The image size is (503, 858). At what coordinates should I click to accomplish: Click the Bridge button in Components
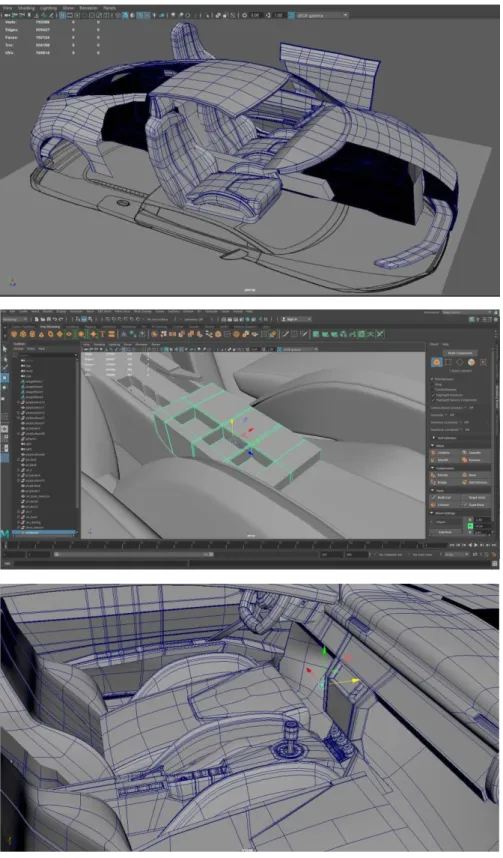445,483
